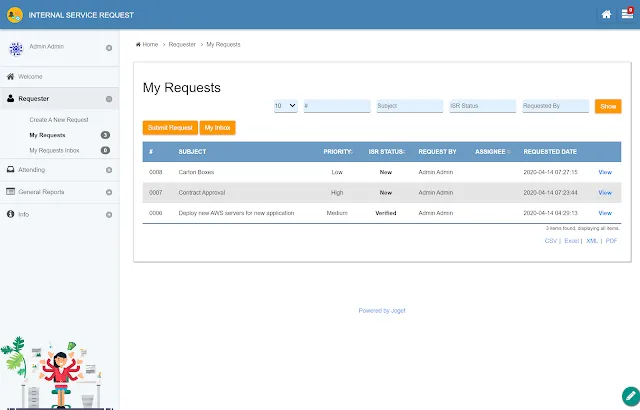This screenshot has width=640, height=410.
Task: Sort by the Assignee column header
Action: [x=490, y=152]
